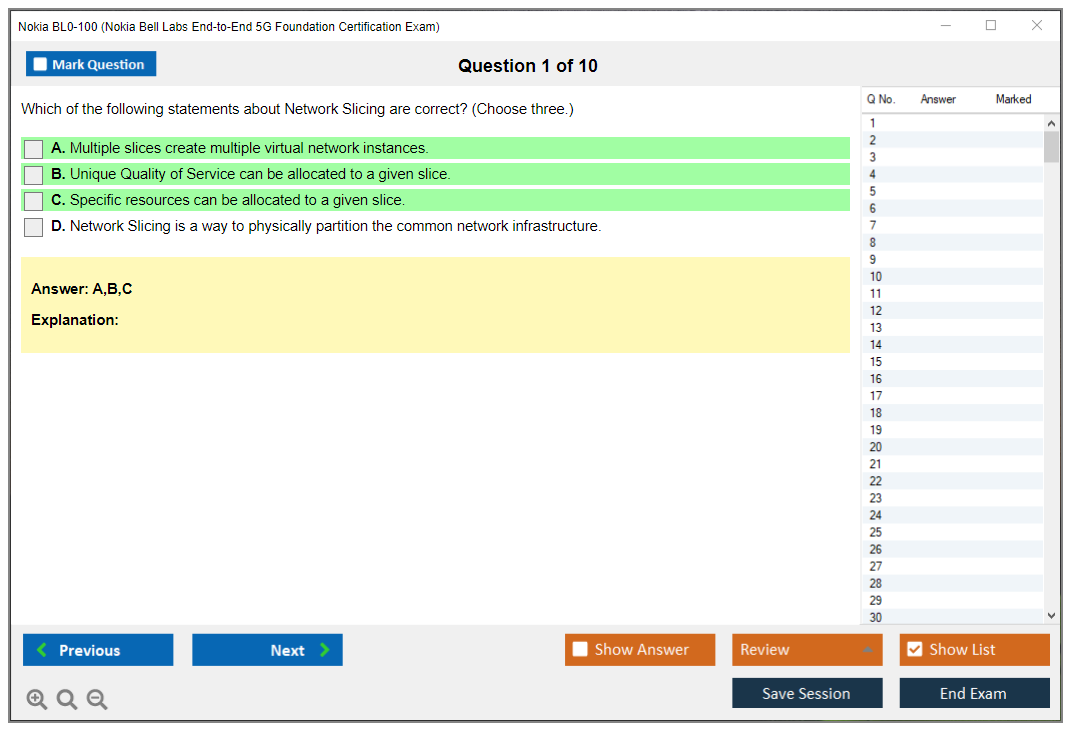The width and height of the screenshot is (1075, 735).
Task: Click the question list scroll up arrow
Action: (x=1050, y=123)
